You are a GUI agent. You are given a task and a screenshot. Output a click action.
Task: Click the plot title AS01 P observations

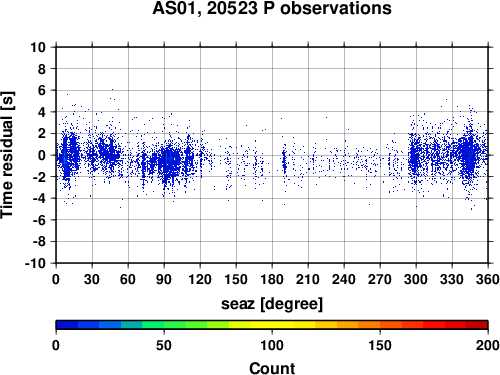click(x=272, y=8)
